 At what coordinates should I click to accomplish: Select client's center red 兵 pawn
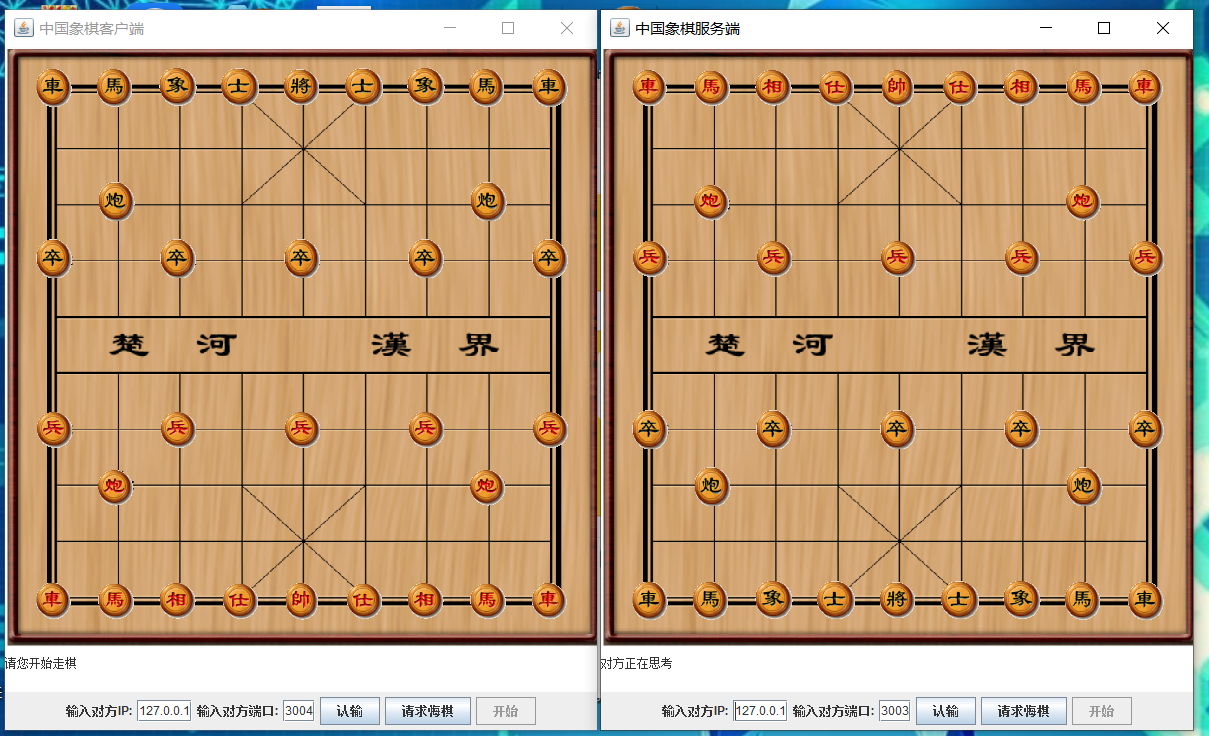point(301,429)
